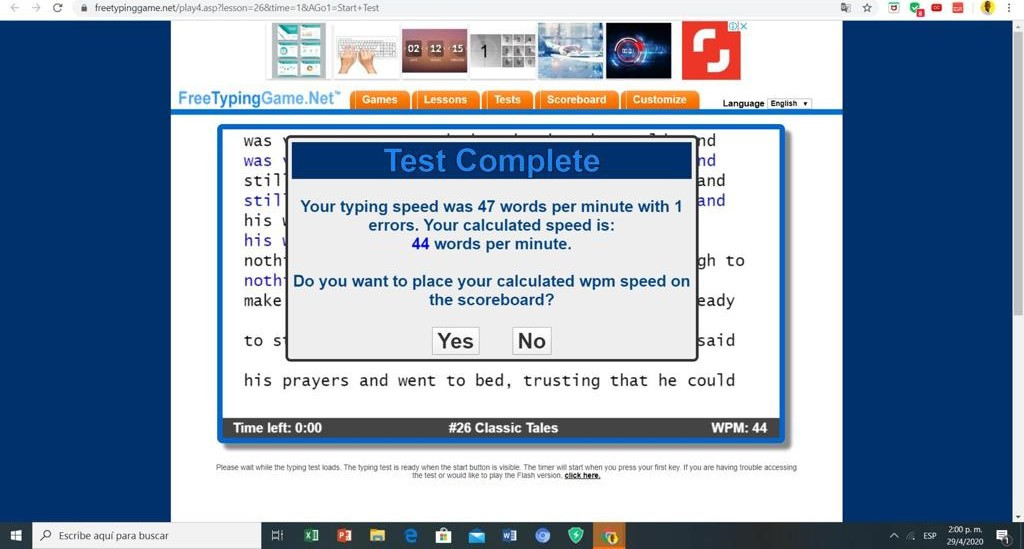Image resolution: width=1024 pixels, height=549 pixels.
Task: Open Chrome three-dot menu
Action: [x=1009, y=8]
